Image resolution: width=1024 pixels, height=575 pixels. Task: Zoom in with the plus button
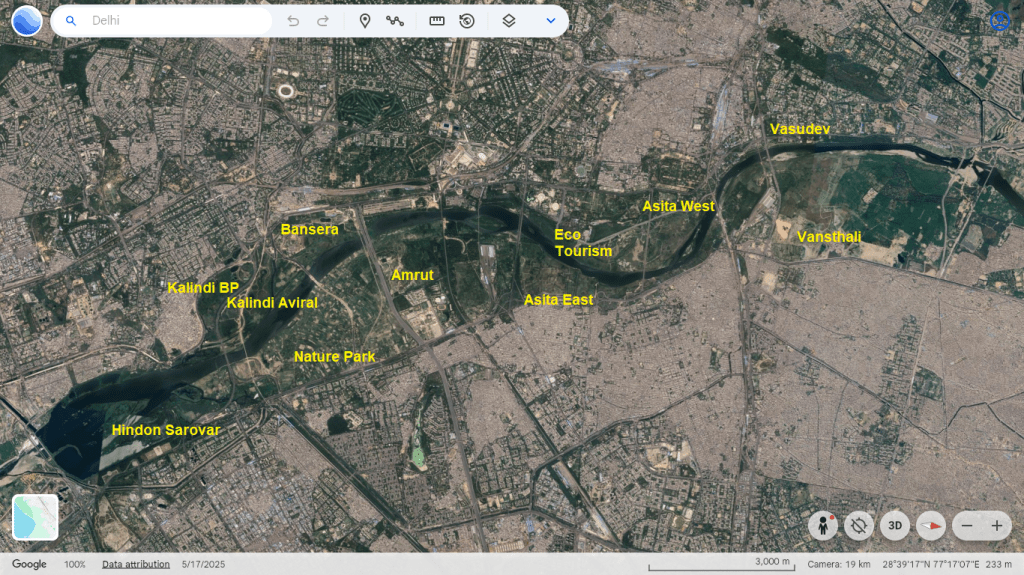tap(997, 525)
